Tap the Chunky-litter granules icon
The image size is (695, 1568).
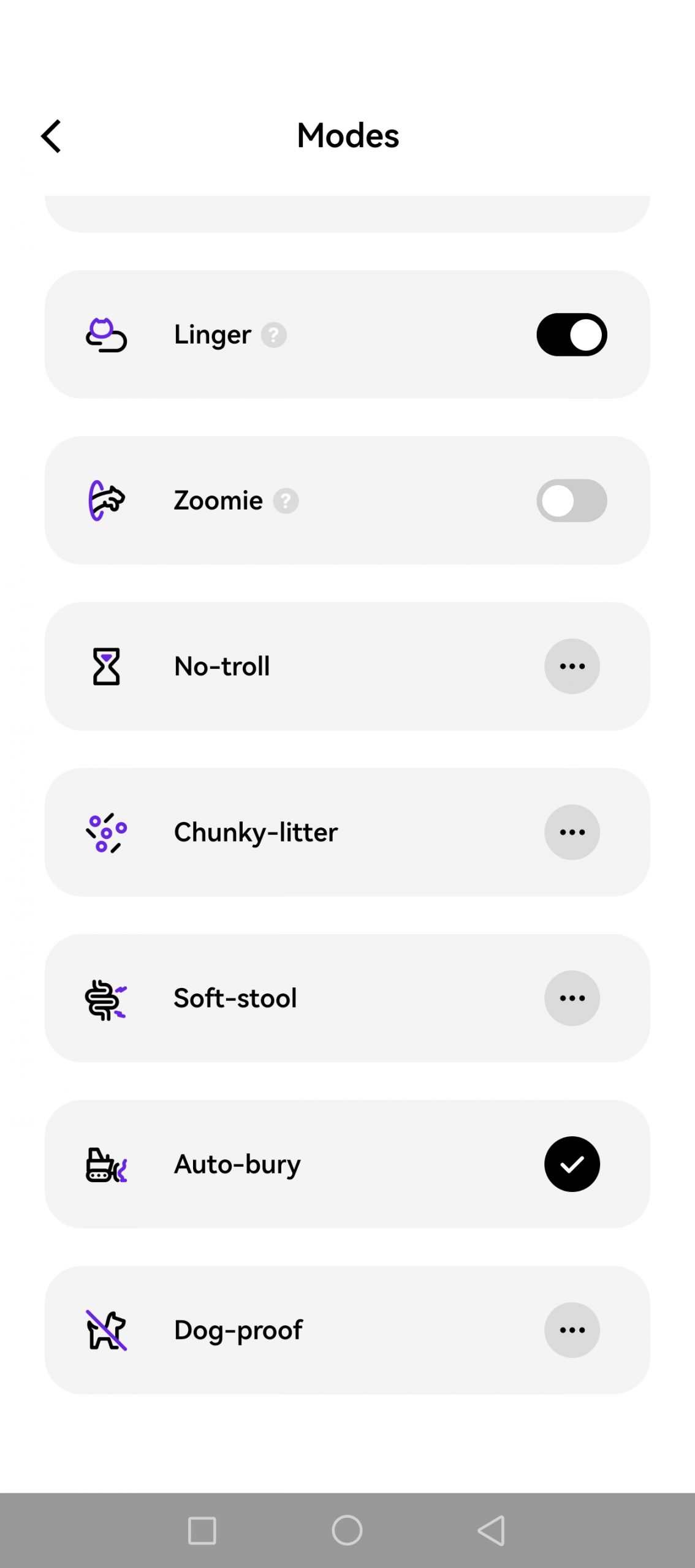coord(106,832)
